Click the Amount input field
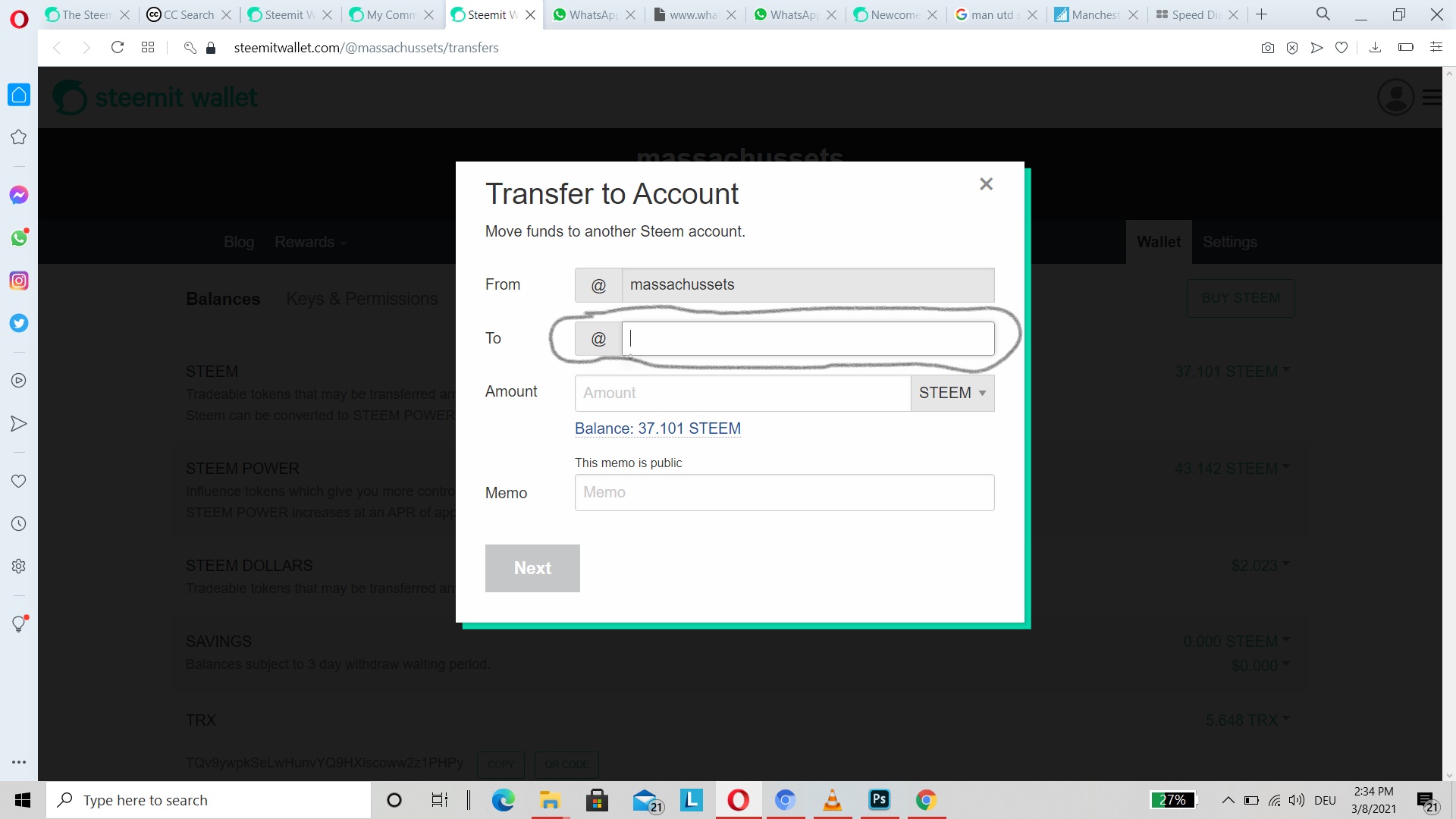Viewport: 1456px width, 819px height. click(742, 393)
